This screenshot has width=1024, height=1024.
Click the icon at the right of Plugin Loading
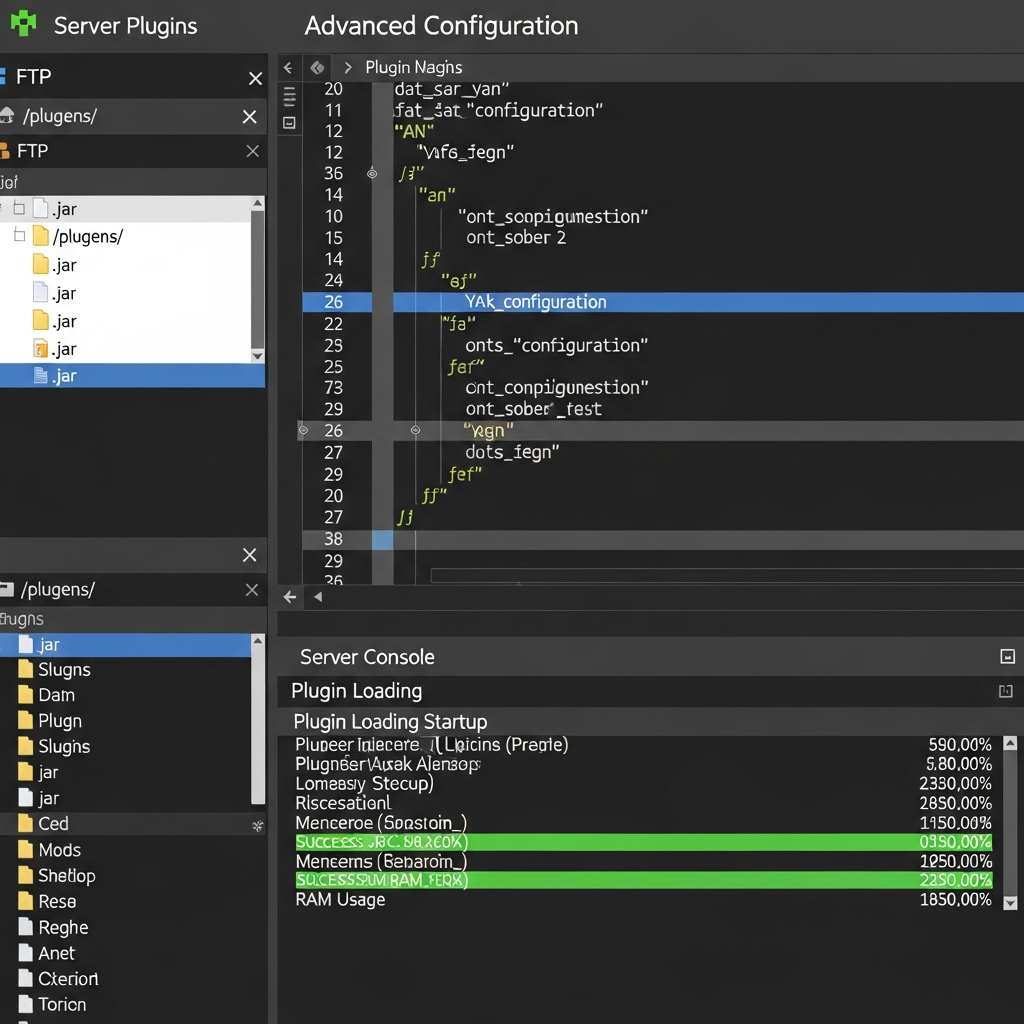pos(1006,691)
